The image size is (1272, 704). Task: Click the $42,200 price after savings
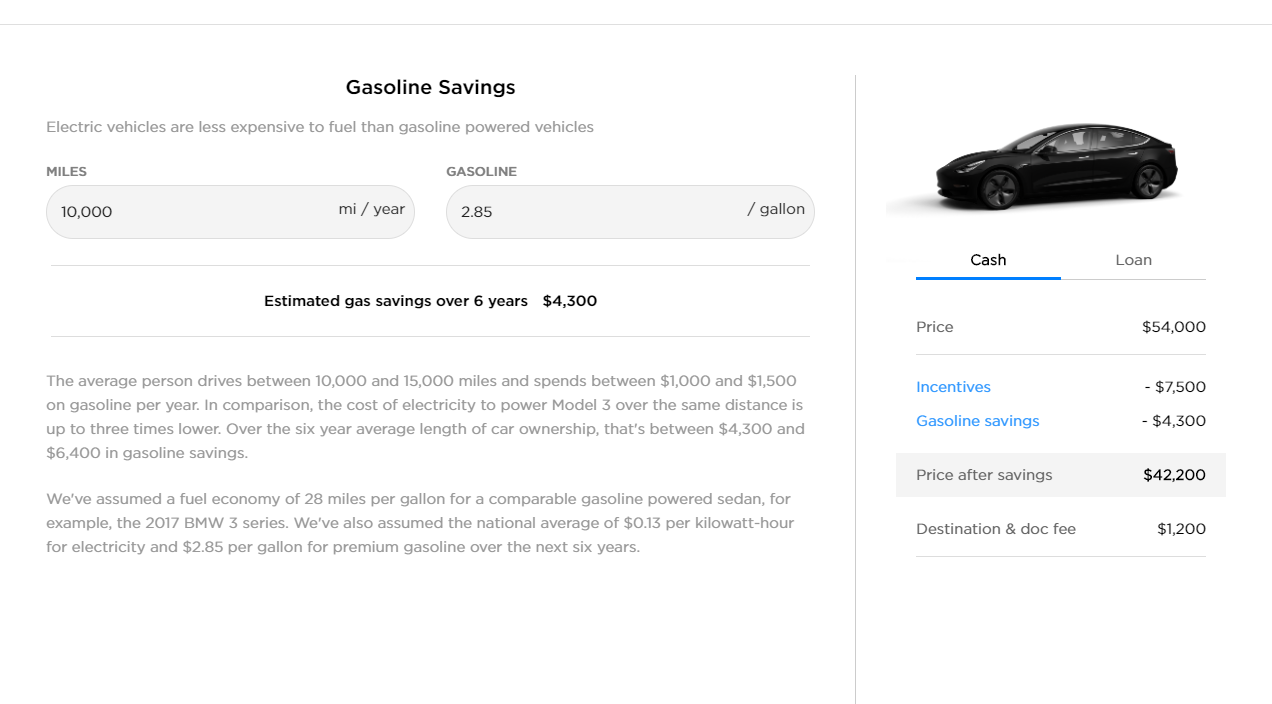1174,475
